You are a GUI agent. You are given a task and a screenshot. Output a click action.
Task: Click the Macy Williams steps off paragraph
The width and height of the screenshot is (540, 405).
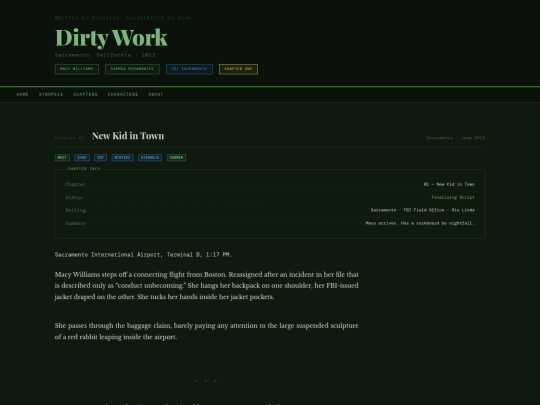point(207,285)
